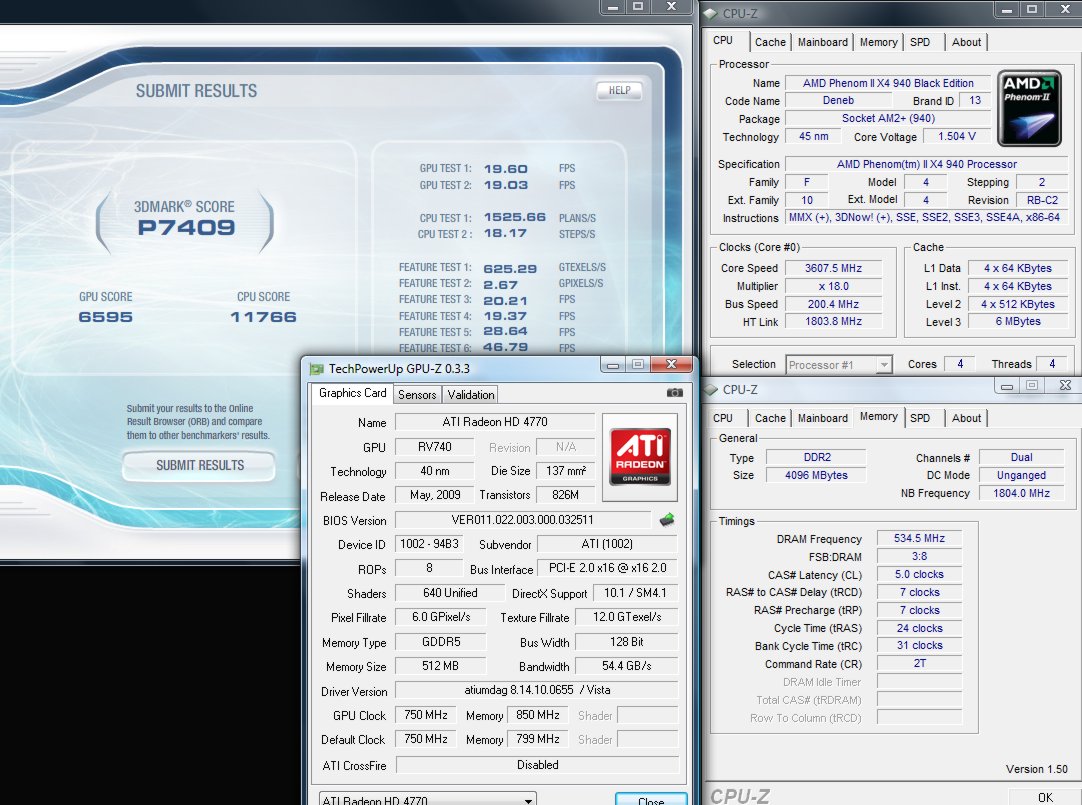The width and height of the screenshot is (1082, 805).
Task: Click the DRAM Frequency 534.5 MHz value
Action: [919, 538]
